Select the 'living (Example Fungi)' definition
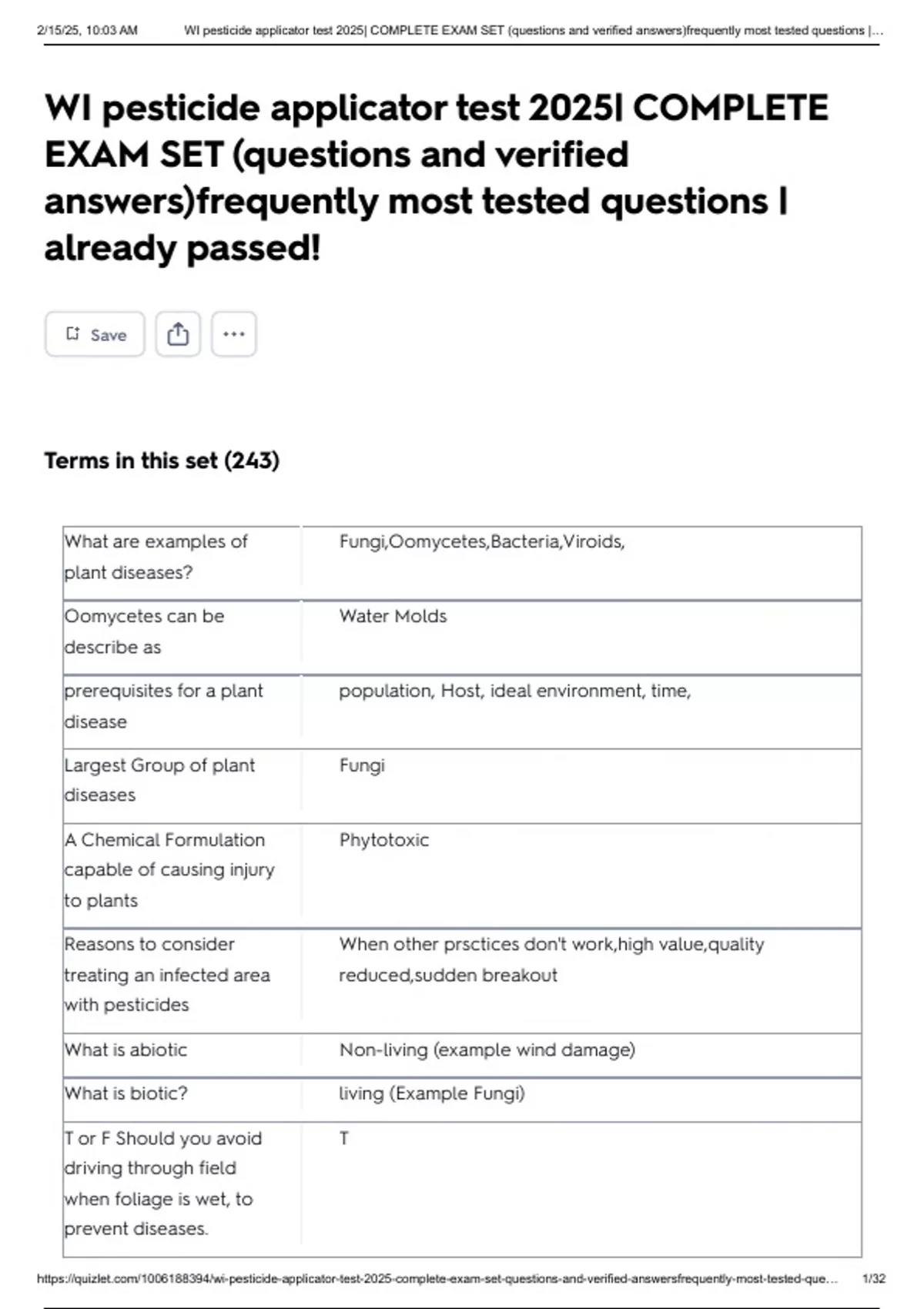This screenshot has width=924, height=1309. [431, 1093]
